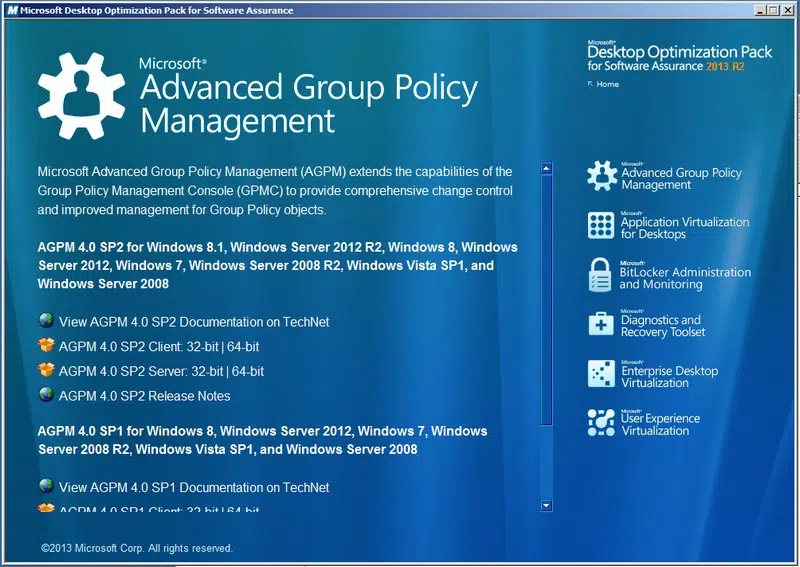Viewport: 800px width, 567px height.
Task: Maximize the Desktop Optimization Pack window
Action: click(773, 10)
